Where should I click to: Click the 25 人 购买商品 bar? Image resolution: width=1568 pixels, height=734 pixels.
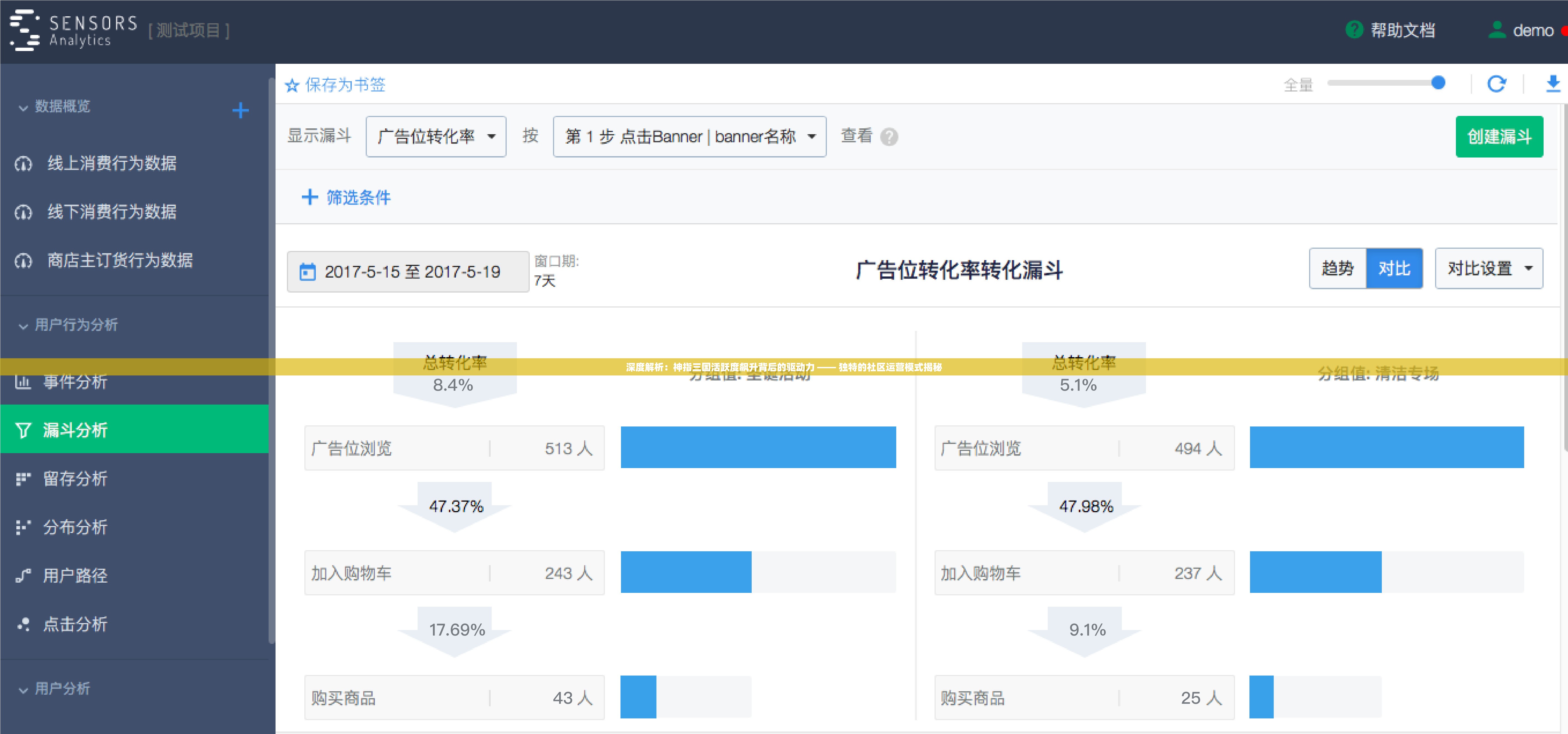[1261, 696]
